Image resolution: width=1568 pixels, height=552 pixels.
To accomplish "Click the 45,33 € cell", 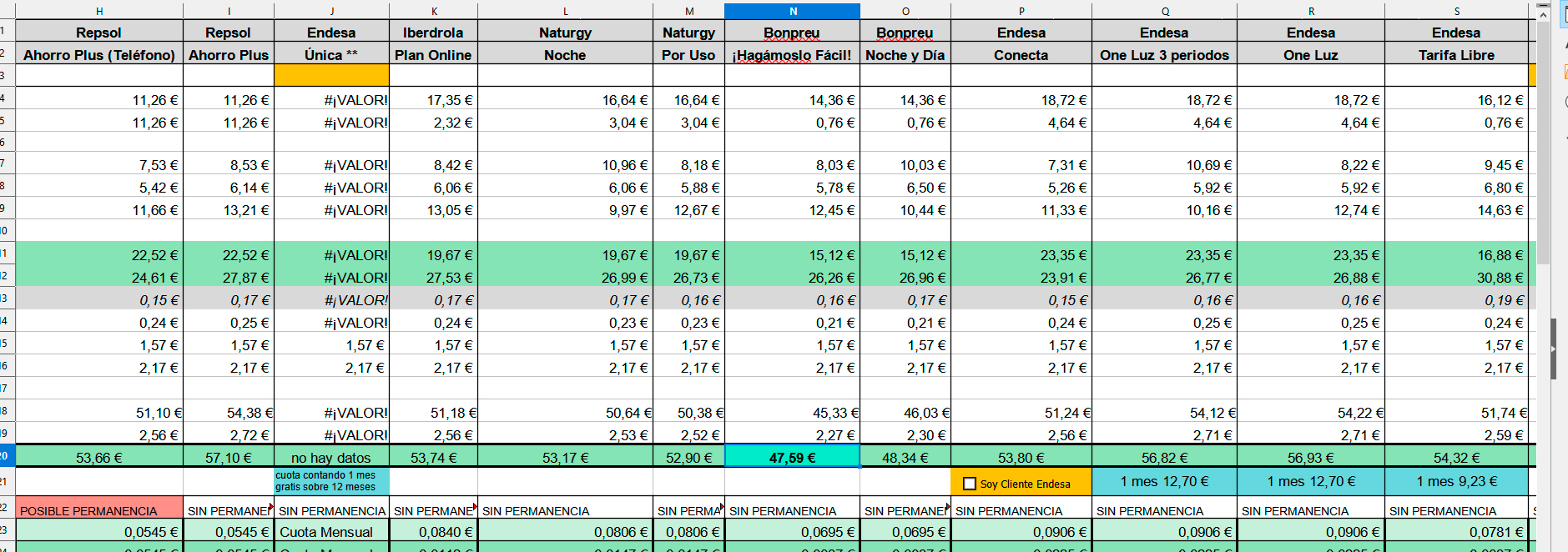I will coord(793,413).
